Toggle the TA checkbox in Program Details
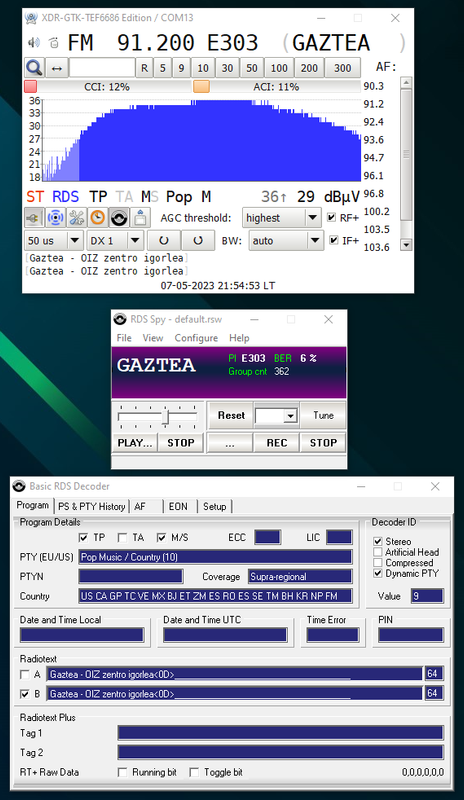Viewport: 464px width, 800px height. (123, 538)
